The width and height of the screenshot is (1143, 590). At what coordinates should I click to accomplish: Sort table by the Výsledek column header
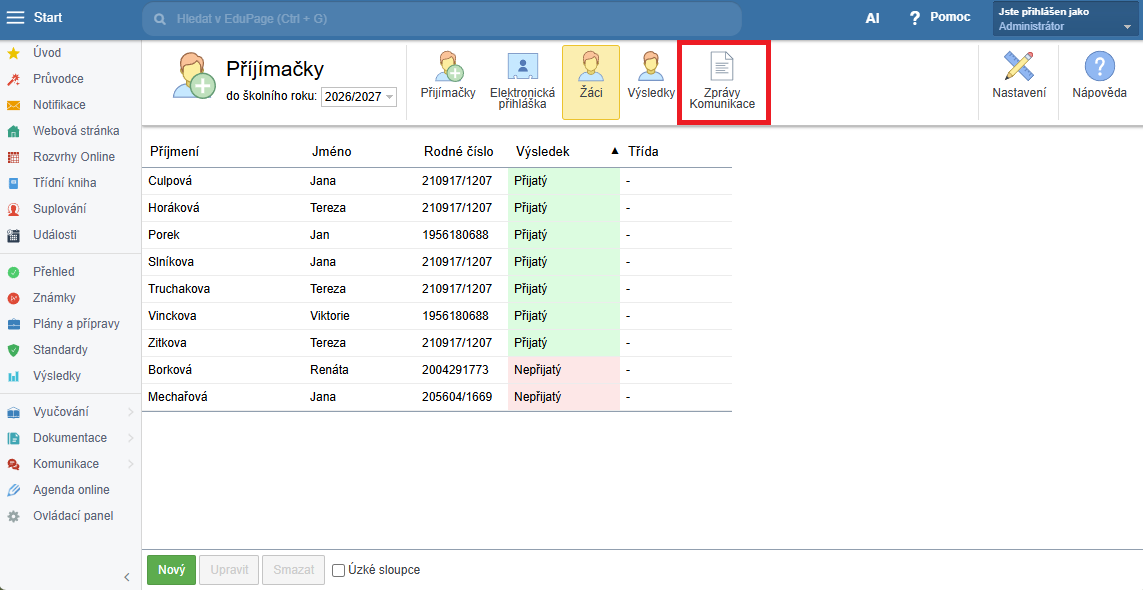tap(543, 152)
